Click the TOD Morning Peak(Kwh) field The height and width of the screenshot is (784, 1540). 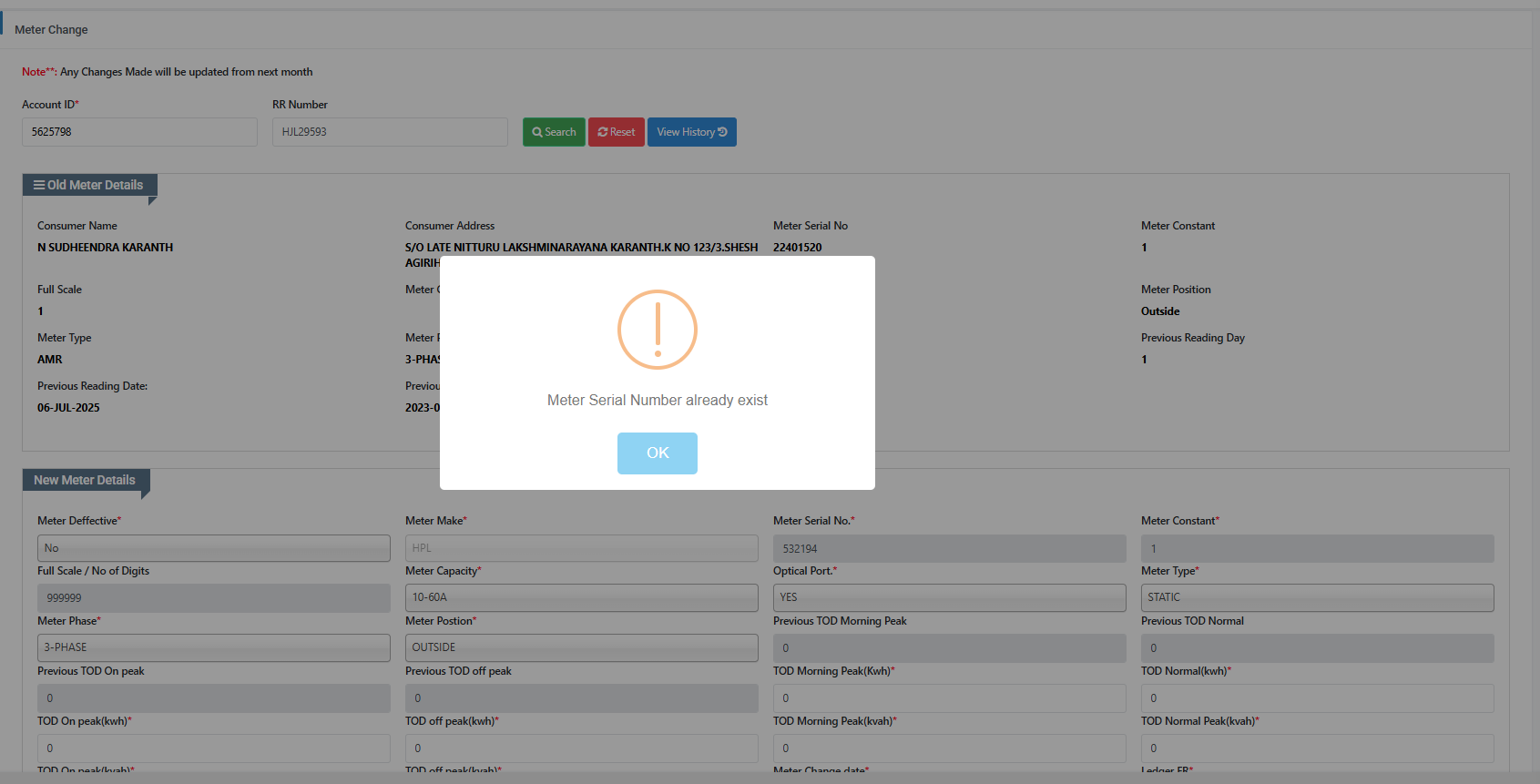(x=949, y=698)
